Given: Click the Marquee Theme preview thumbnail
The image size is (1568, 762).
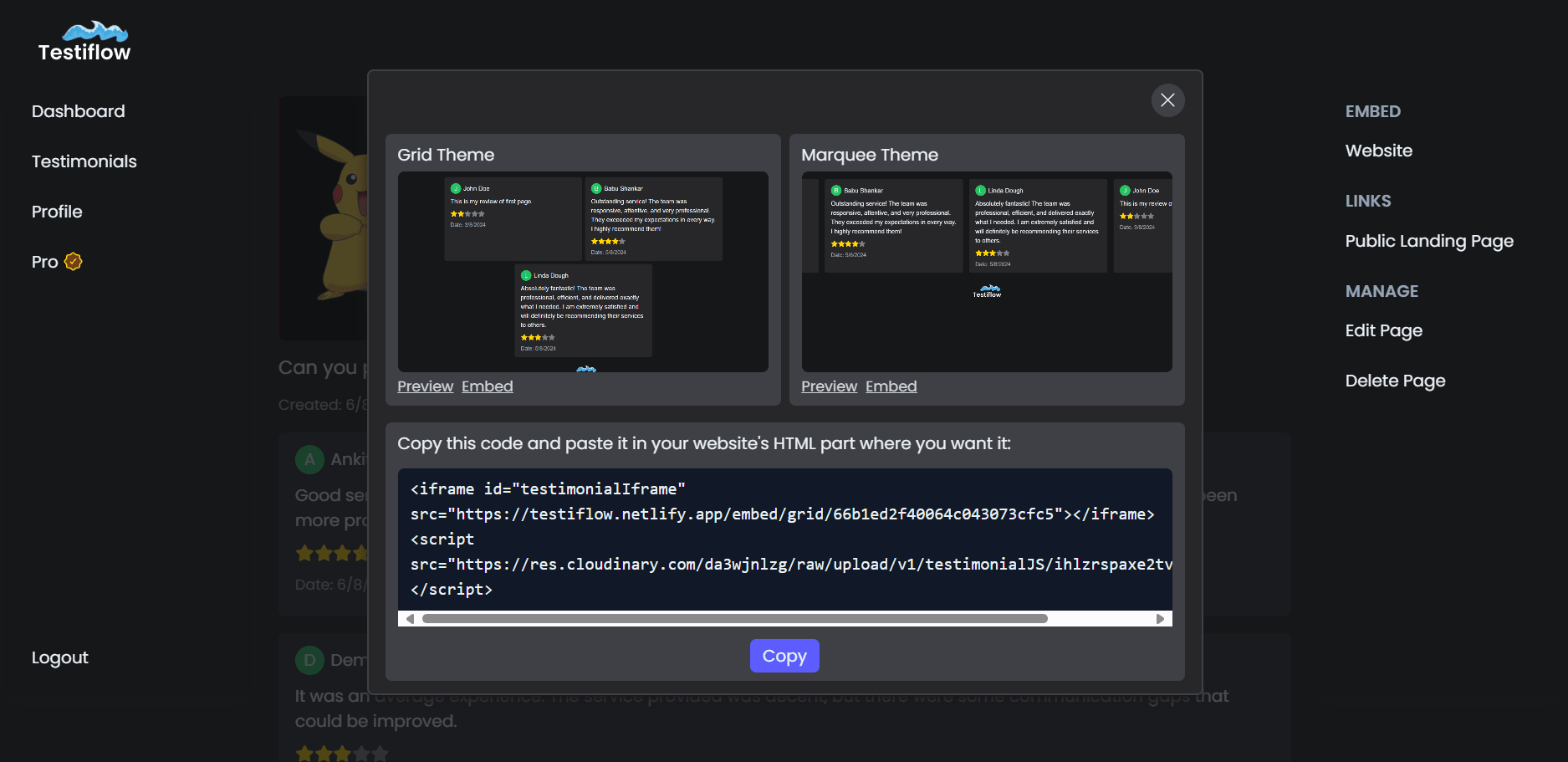Looking at the screenshot, I should tap(987, 272).
